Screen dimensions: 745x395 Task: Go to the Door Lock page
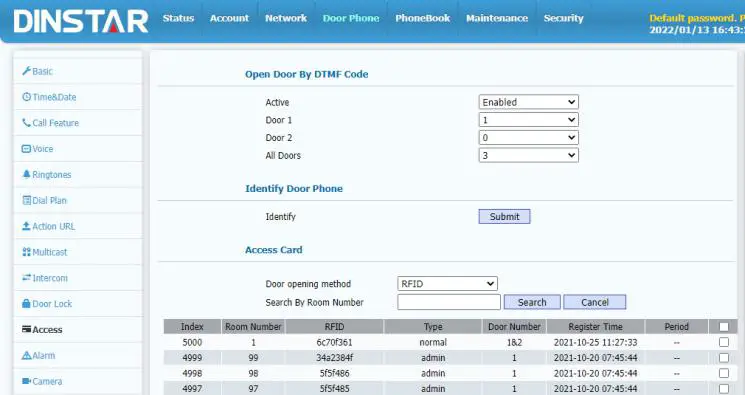pyautogui.click(x=52, y=303)
